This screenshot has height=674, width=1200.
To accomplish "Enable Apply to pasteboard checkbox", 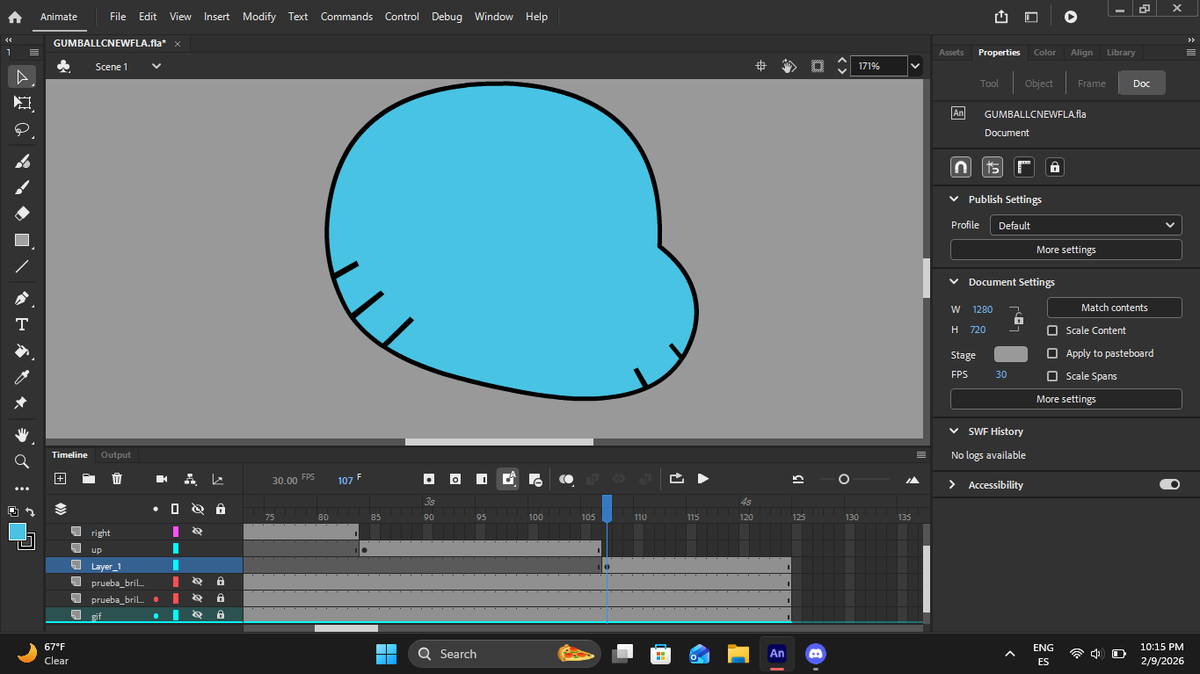I will 1052,353.
